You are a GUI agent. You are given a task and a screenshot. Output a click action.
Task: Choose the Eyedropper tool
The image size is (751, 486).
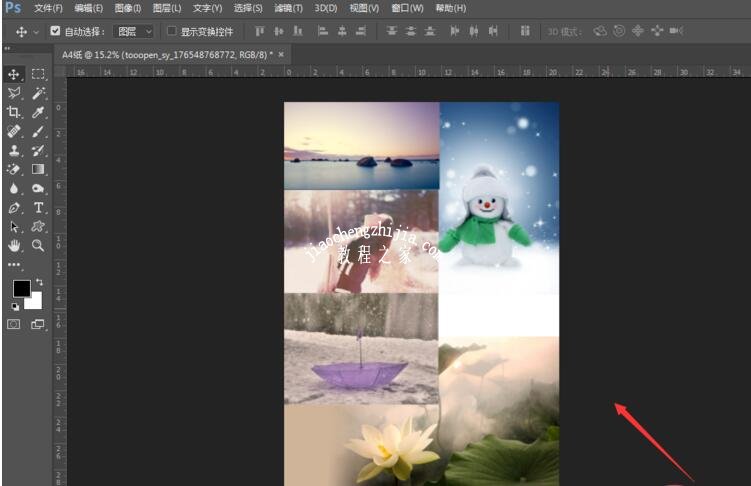click(x=38, y=113)
